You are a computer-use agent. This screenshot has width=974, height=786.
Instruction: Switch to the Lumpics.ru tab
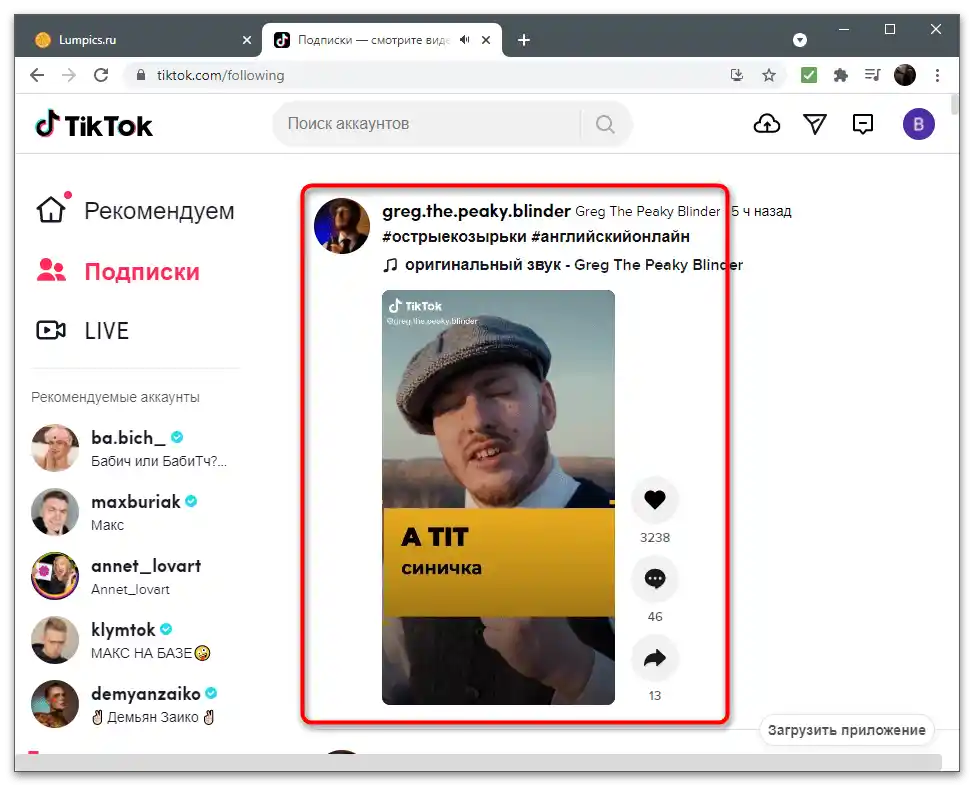(x=140, y=40)
